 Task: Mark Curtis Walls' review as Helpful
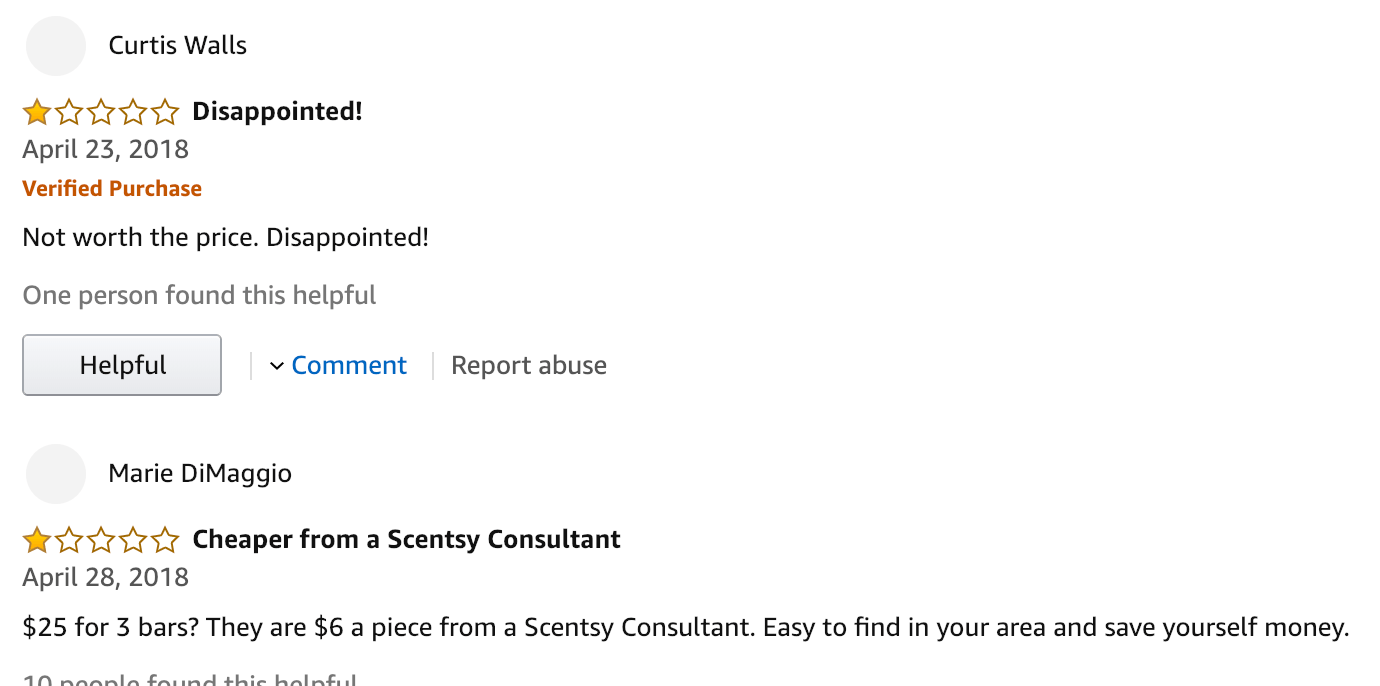[122, 365]
